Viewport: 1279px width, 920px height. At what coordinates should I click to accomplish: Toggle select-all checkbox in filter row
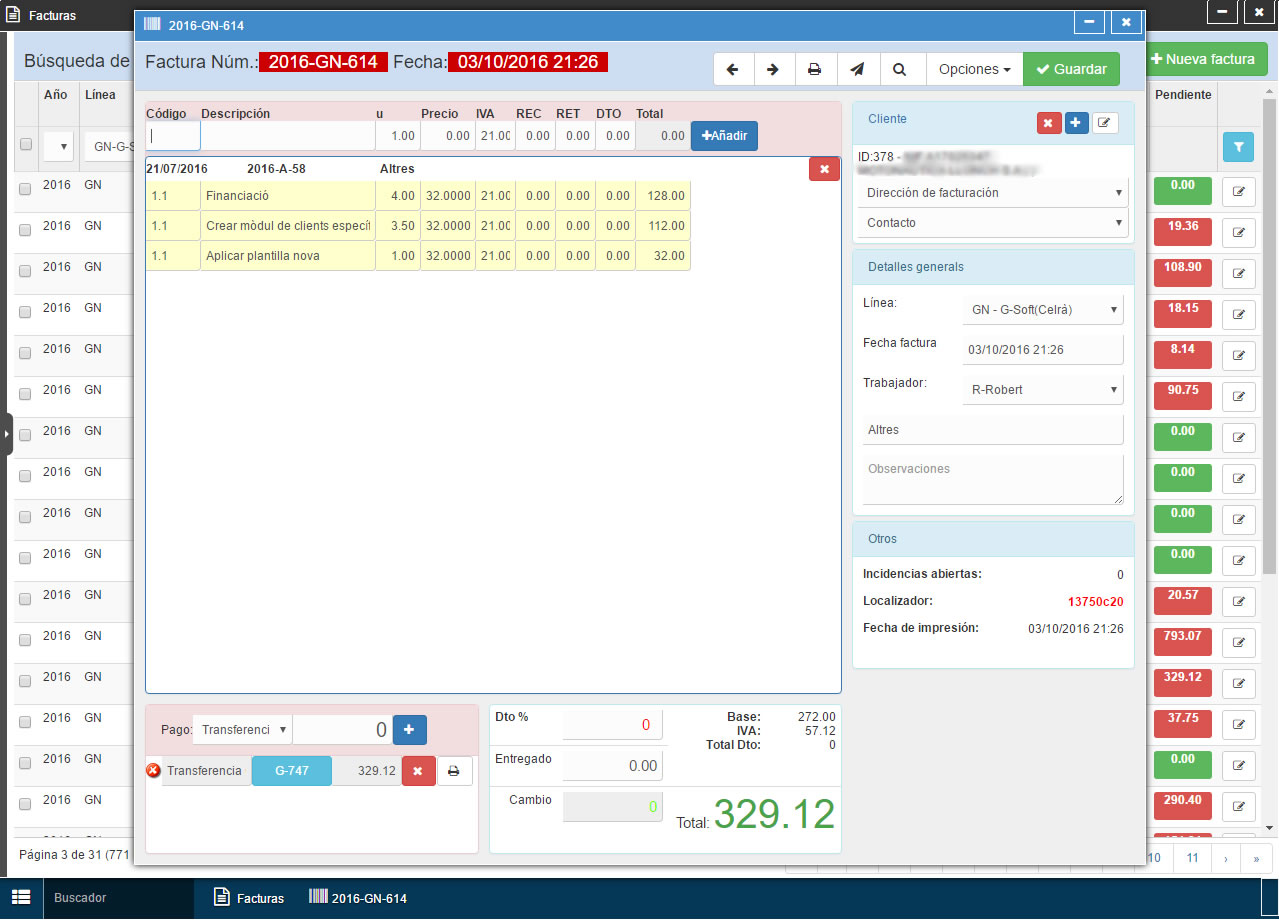[25, 144]
